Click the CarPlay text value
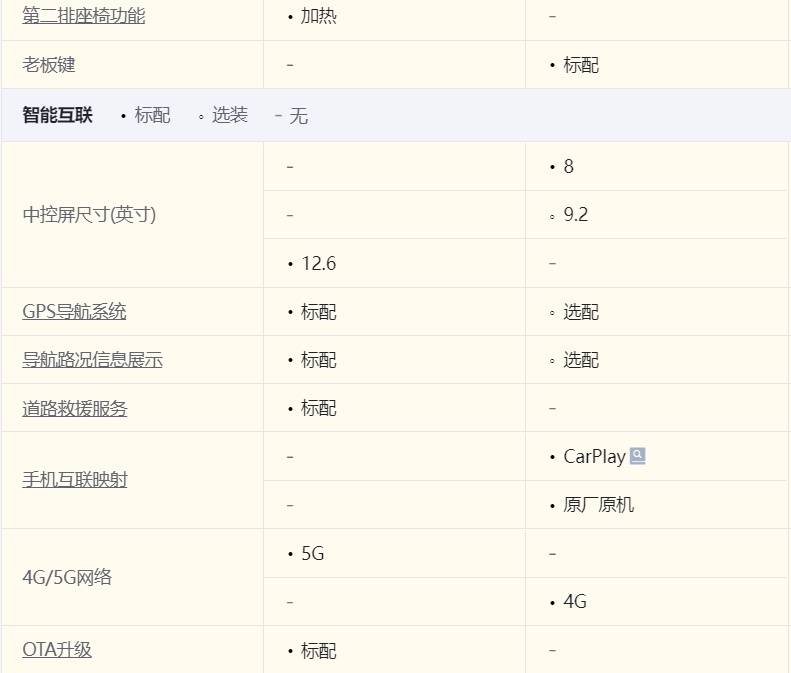 [x=594, y=457]
